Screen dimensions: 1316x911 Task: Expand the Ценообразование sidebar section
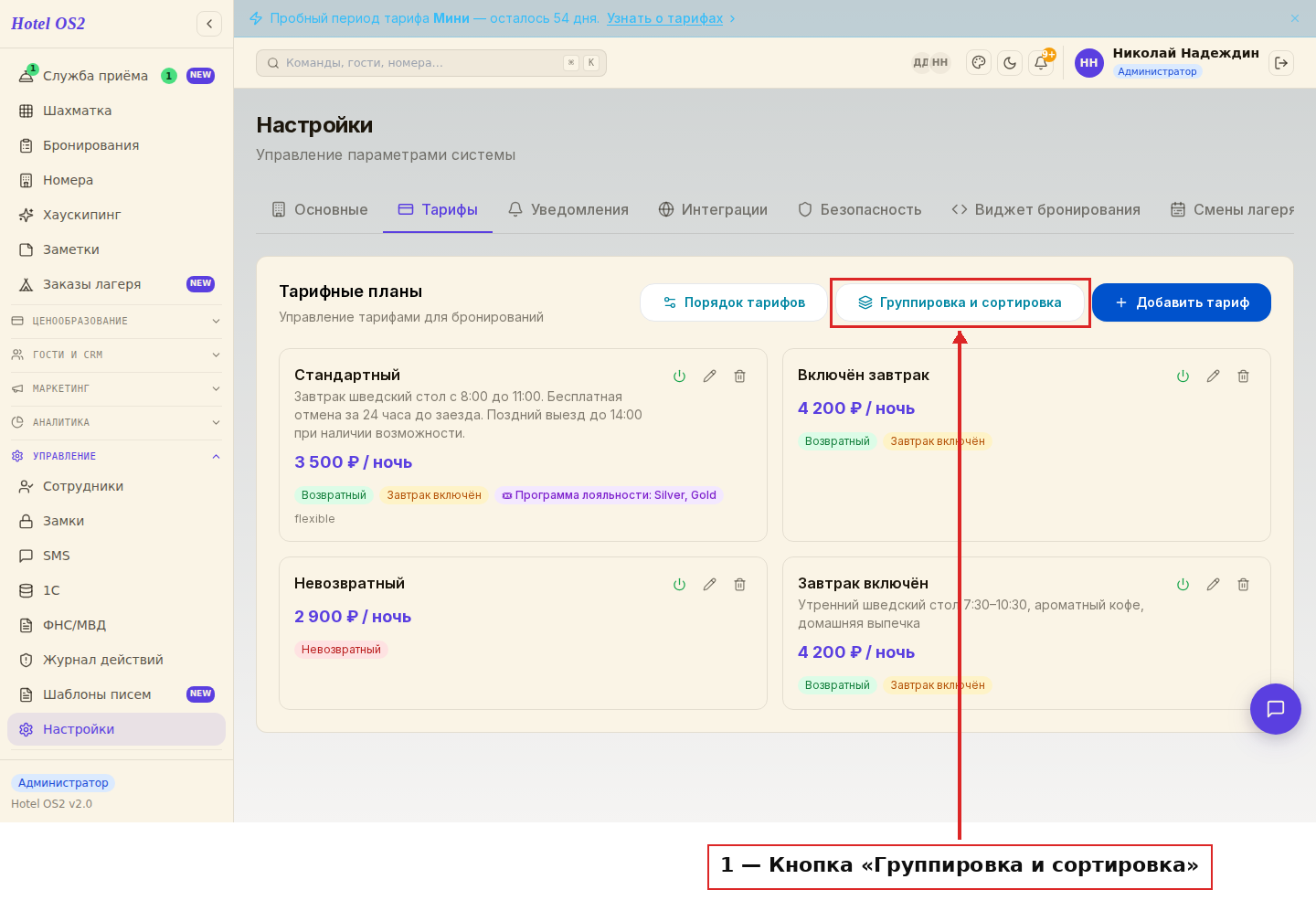116,322
